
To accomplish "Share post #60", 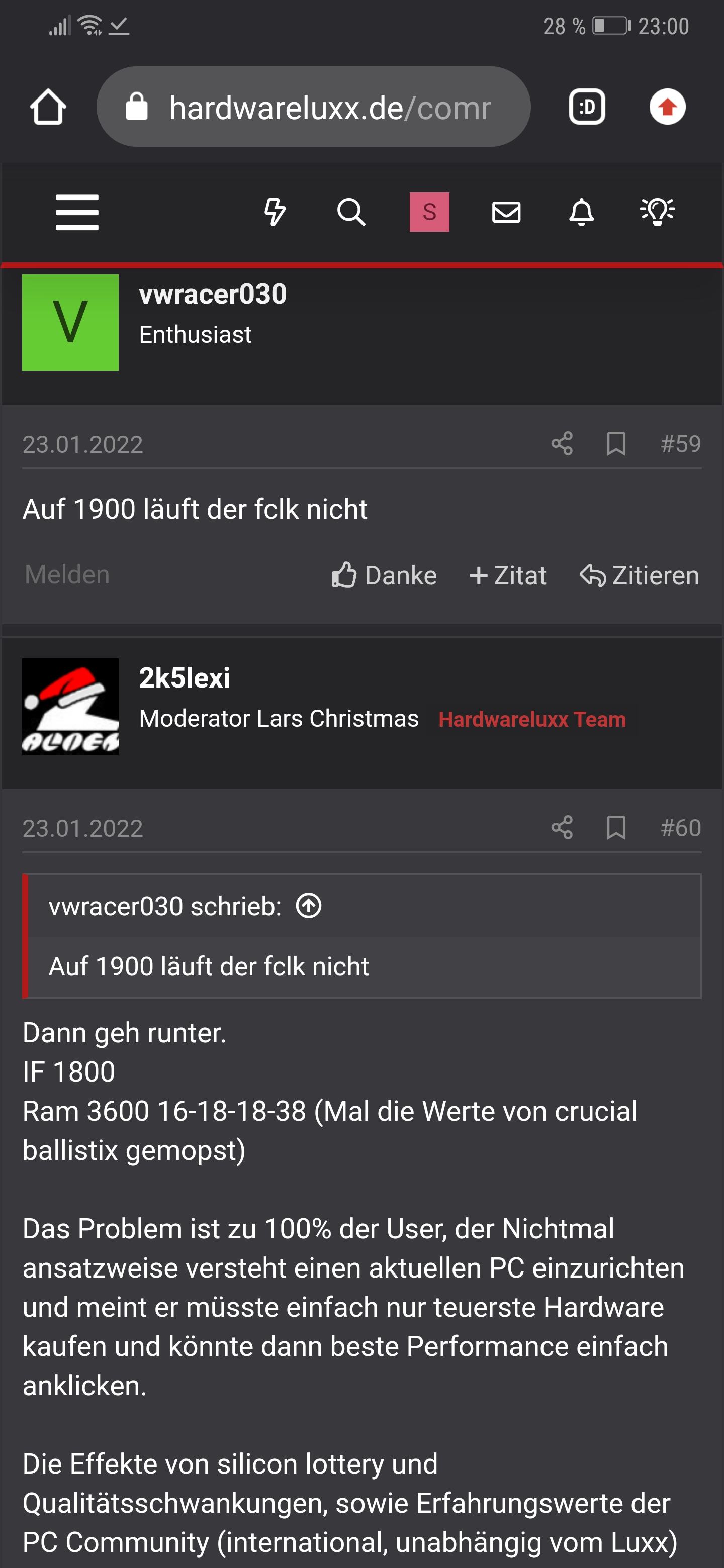I will click(562, 828).
